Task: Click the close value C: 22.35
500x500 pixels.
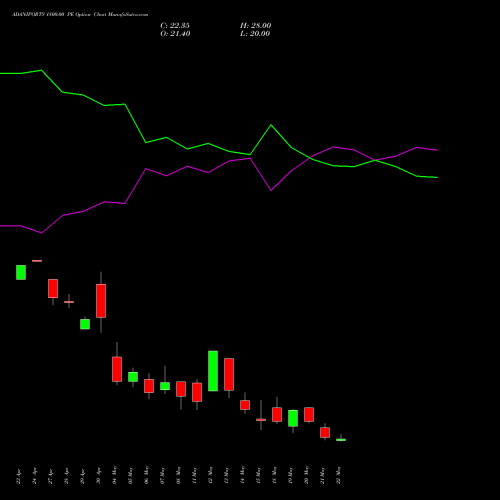Action: point(175,26)
